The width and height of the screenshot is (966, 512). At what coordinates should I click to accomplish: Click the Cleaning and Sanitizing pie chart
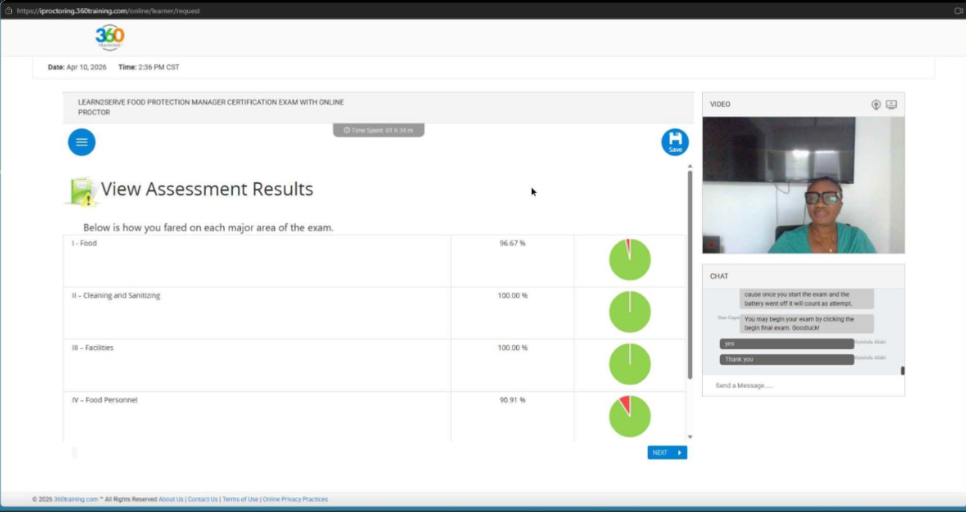coord(630,312)
